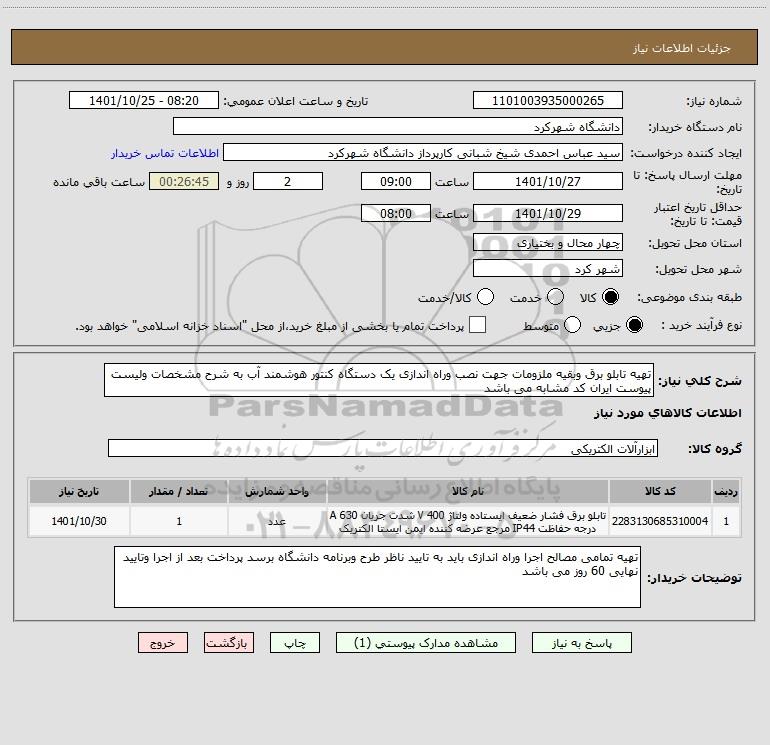Click the city field شهر کرد
This screenshot has width=770, height=745.
(x=548, y=269)
